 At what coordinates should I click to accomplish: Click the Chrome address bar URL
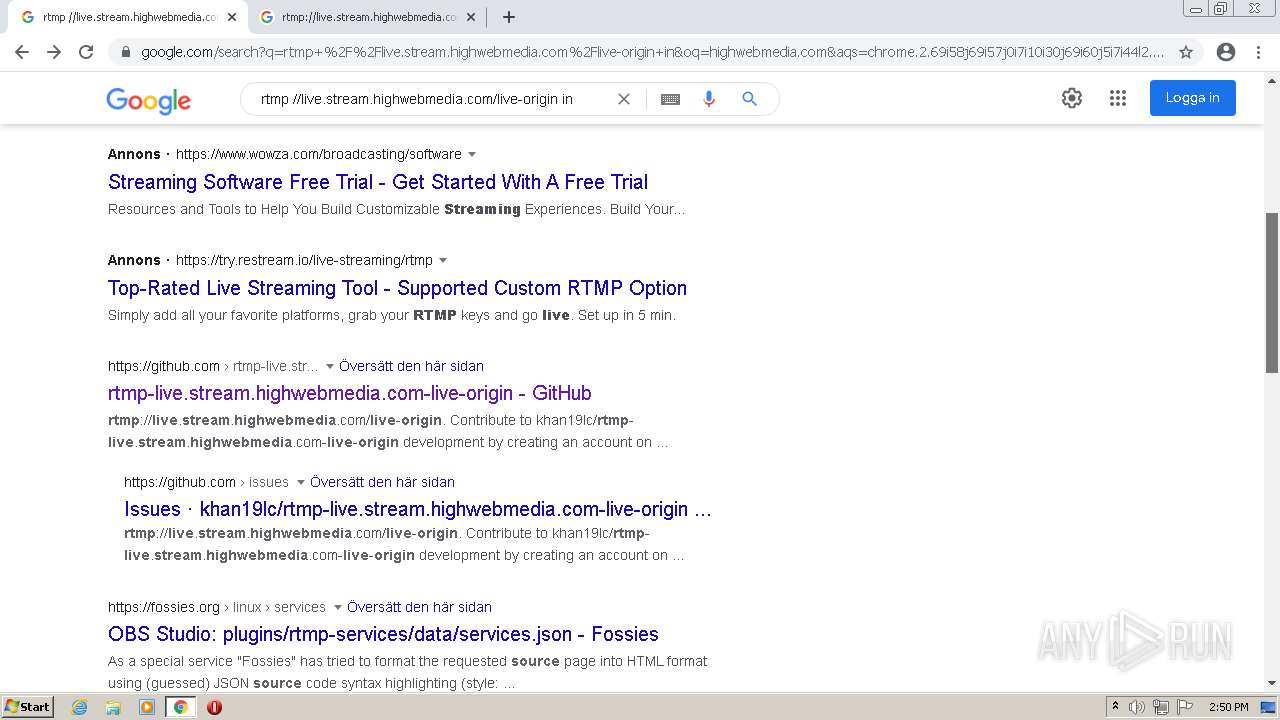pyautogui.click(x=651, y=52)
